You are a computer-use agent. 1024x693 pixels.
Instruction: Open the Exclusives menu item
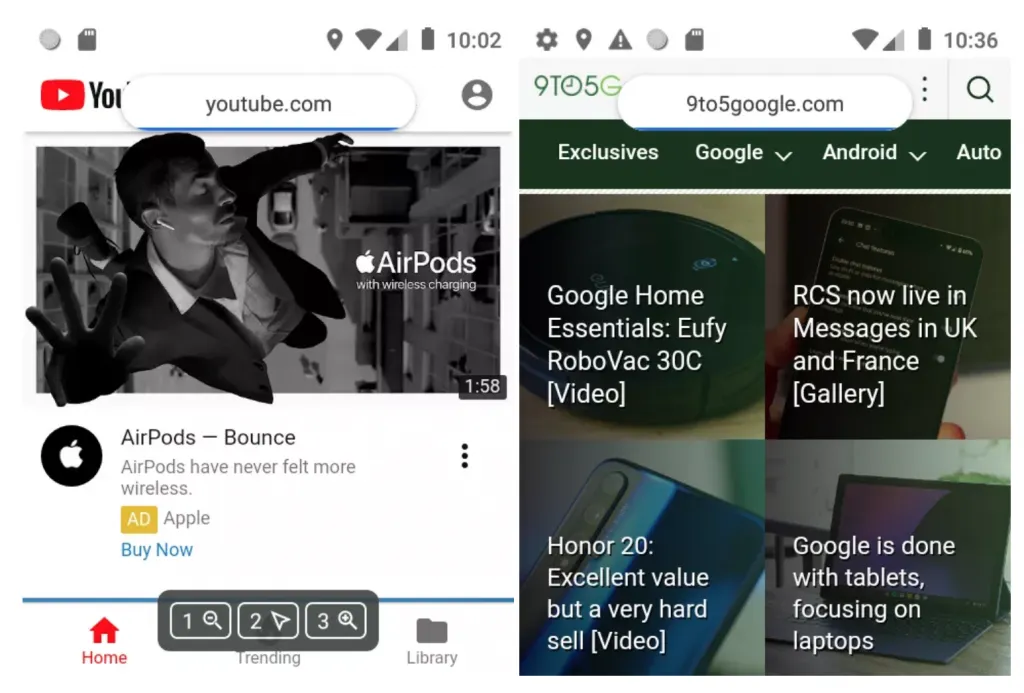pyautogui.click(x=608, y=153)
